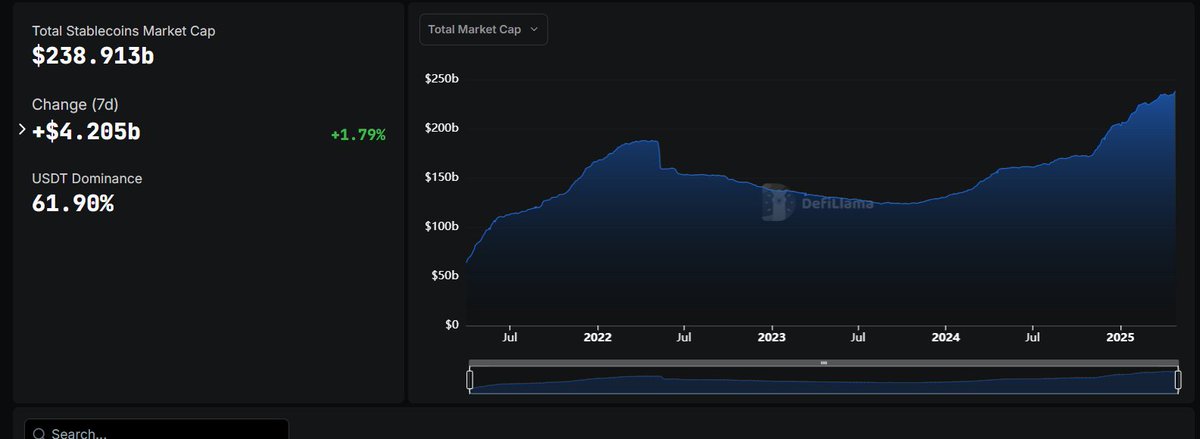Click the Change (7d) label
1200x439 pixels.
point(75,104)
